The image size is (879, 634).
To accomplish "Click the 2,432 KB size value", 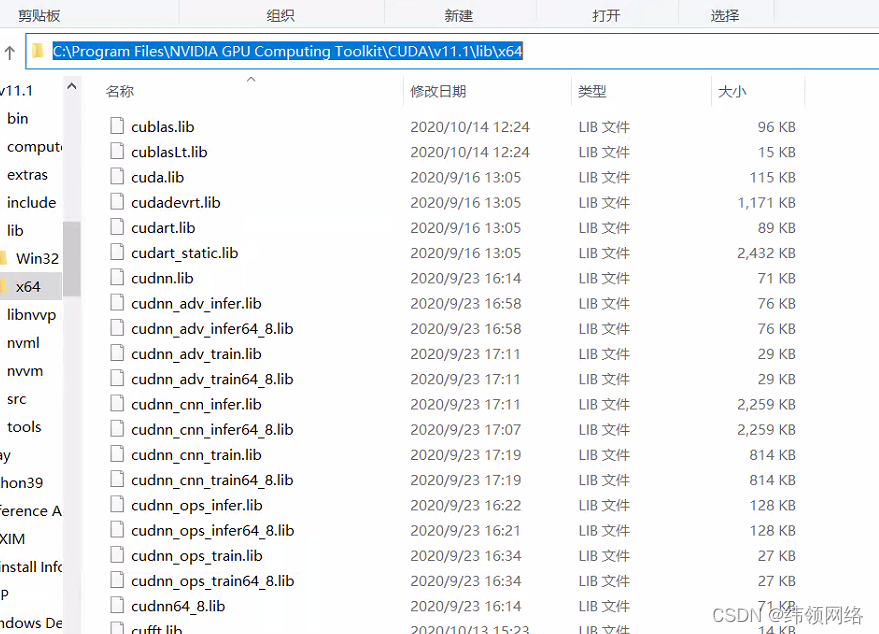I will pyautogui.click(x=766, y=253).
